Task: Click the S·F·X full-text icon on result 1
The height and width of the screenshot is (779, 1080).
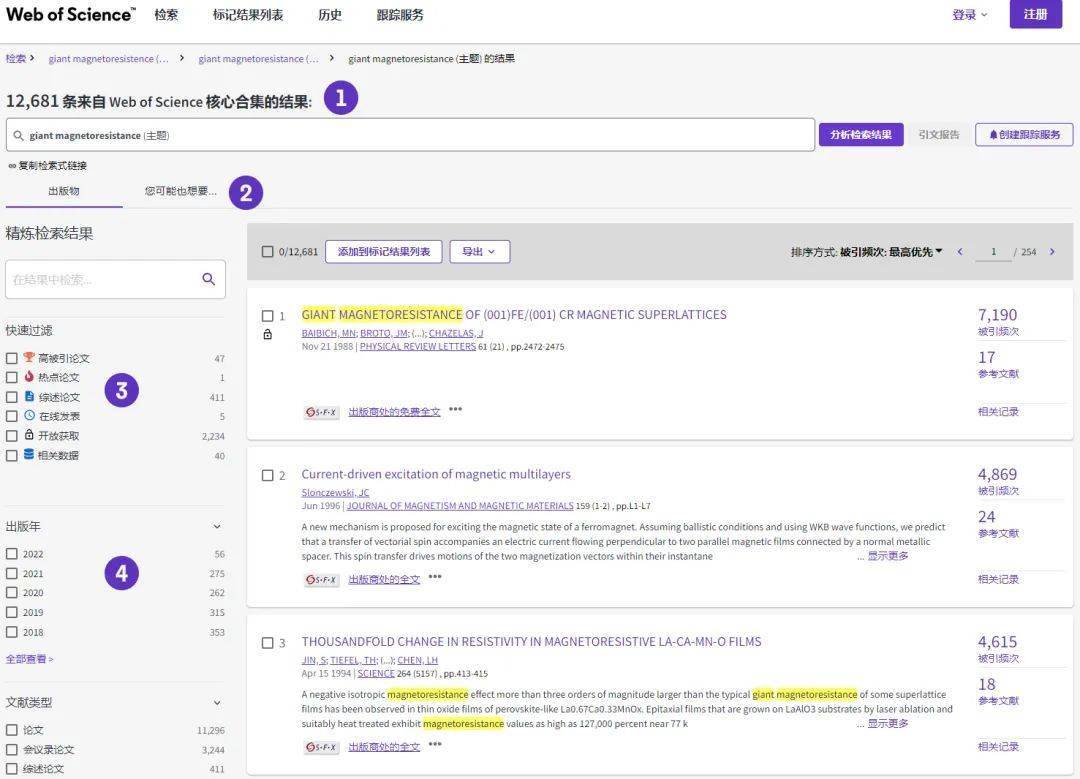Action: point(322,411)
